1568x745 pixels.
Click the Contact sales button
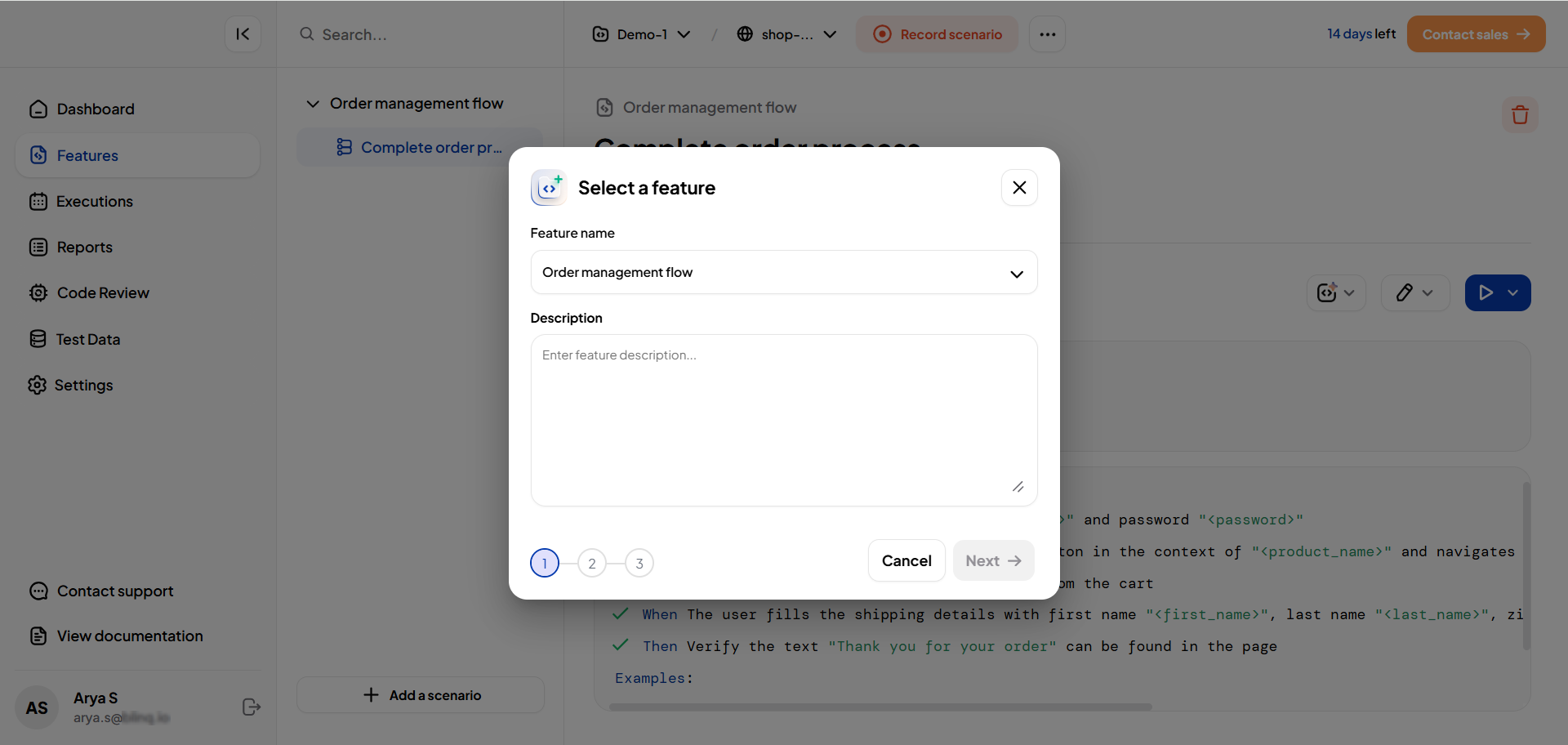(1475, 34)
